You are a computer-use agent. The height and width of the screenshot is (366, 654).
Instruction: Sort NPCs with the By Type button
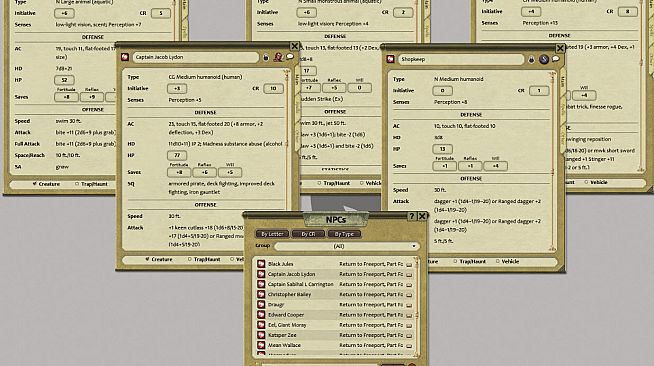click(344, 234)
